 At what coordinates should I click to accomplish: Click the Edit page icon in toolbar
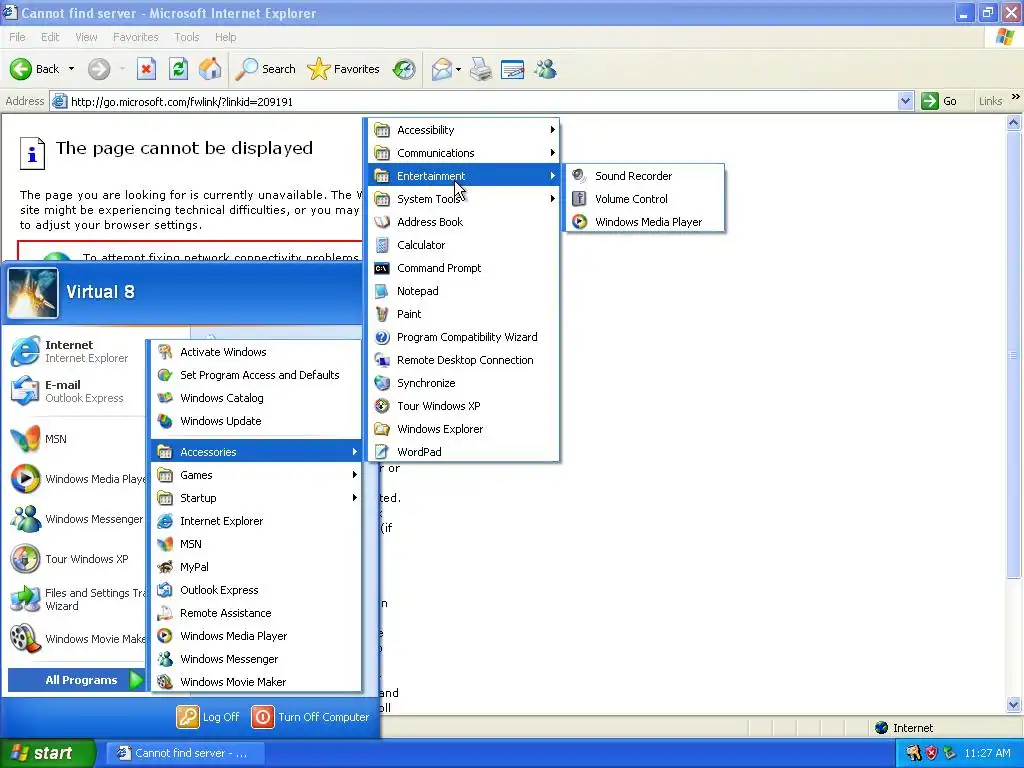pos(513,69)
